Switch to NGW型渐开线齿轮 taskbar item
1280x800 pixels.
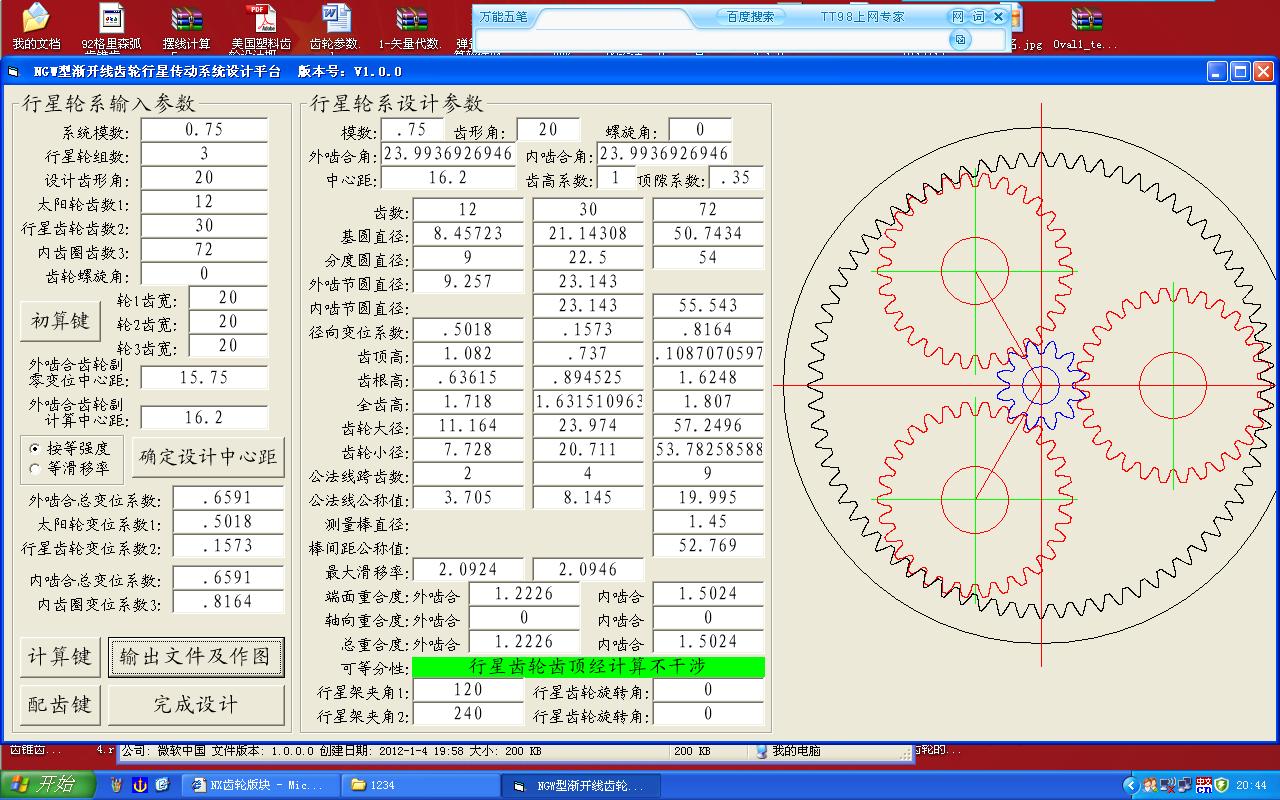click(581, 785)
